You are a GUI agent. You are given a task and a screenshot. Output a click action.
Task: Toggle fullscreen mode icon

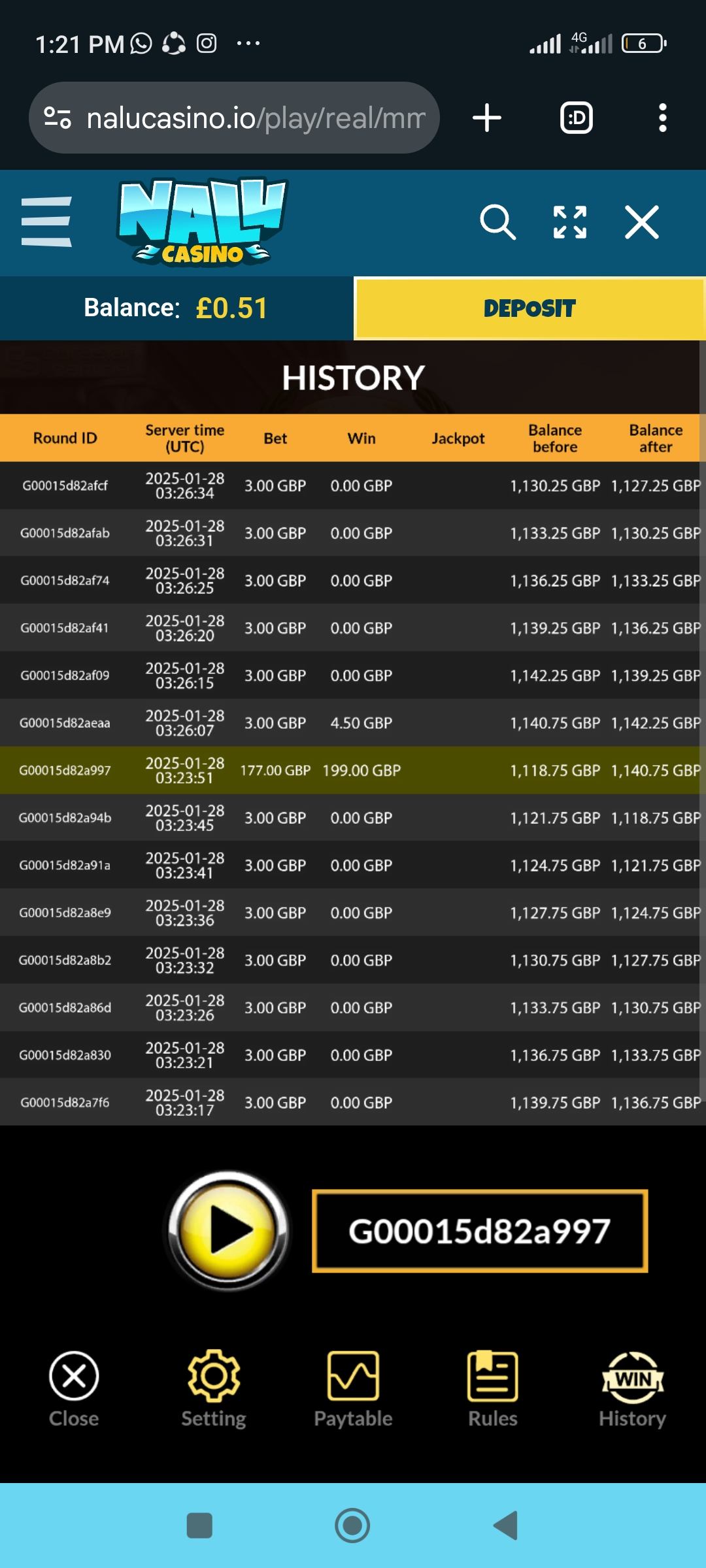tap(569, 222)
